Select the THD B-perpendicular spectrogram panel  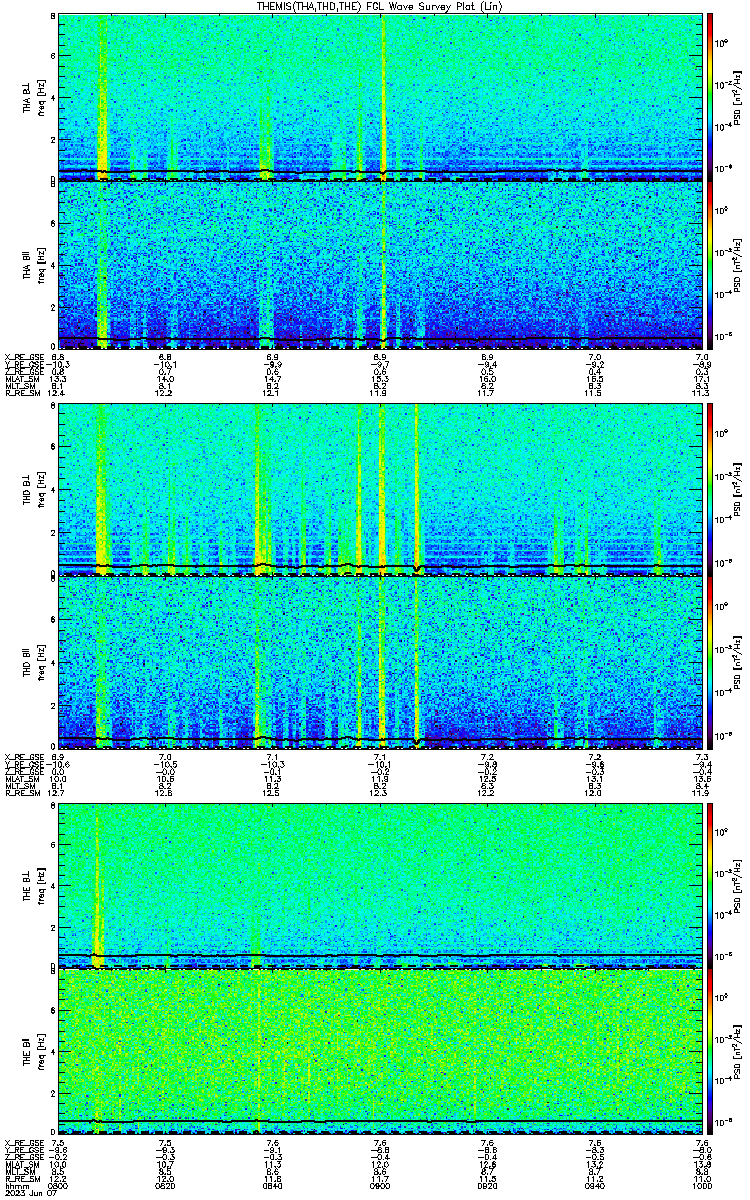point(380,490)
